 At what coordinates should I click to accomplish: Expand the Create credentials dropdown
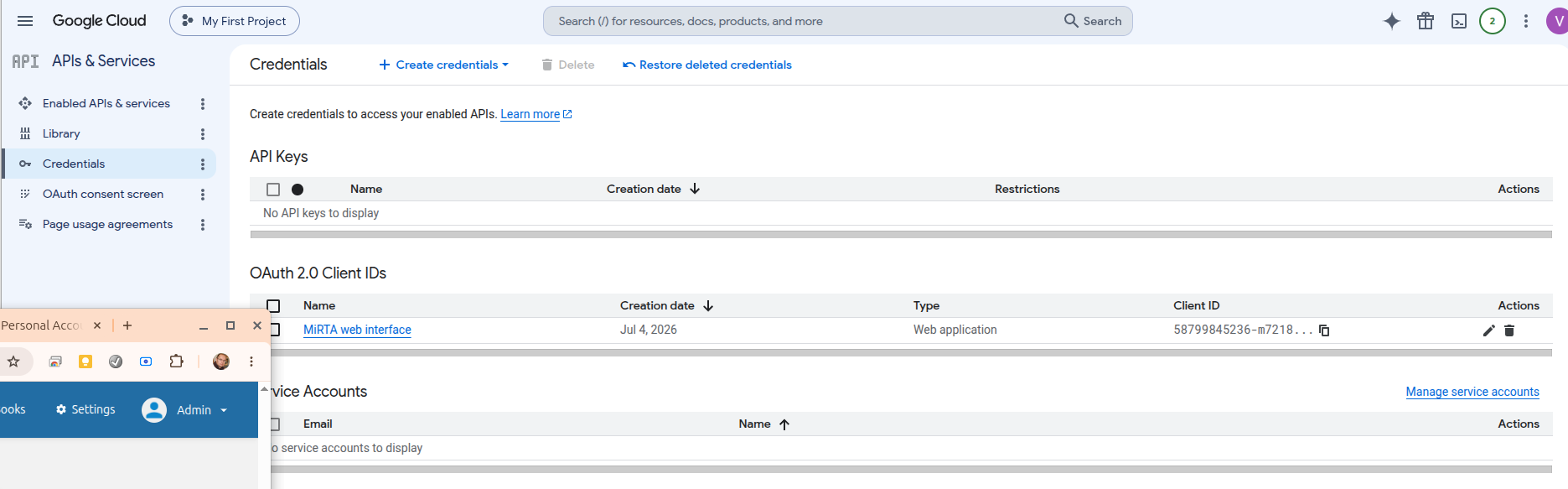[444, 65]
